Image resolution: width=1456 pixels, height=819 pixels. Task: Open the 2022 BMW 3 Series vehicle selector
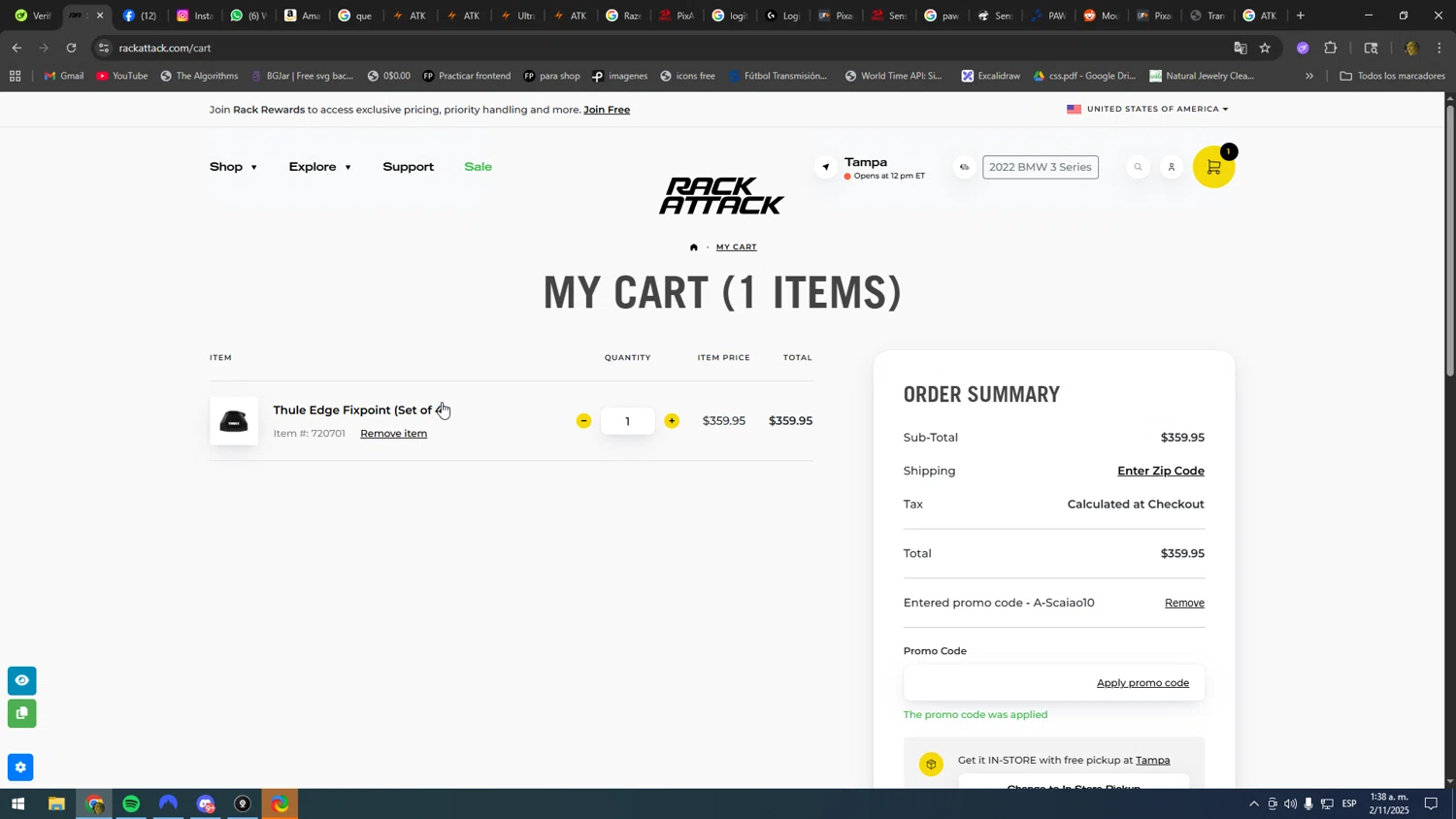click(x=1041, y=167)
